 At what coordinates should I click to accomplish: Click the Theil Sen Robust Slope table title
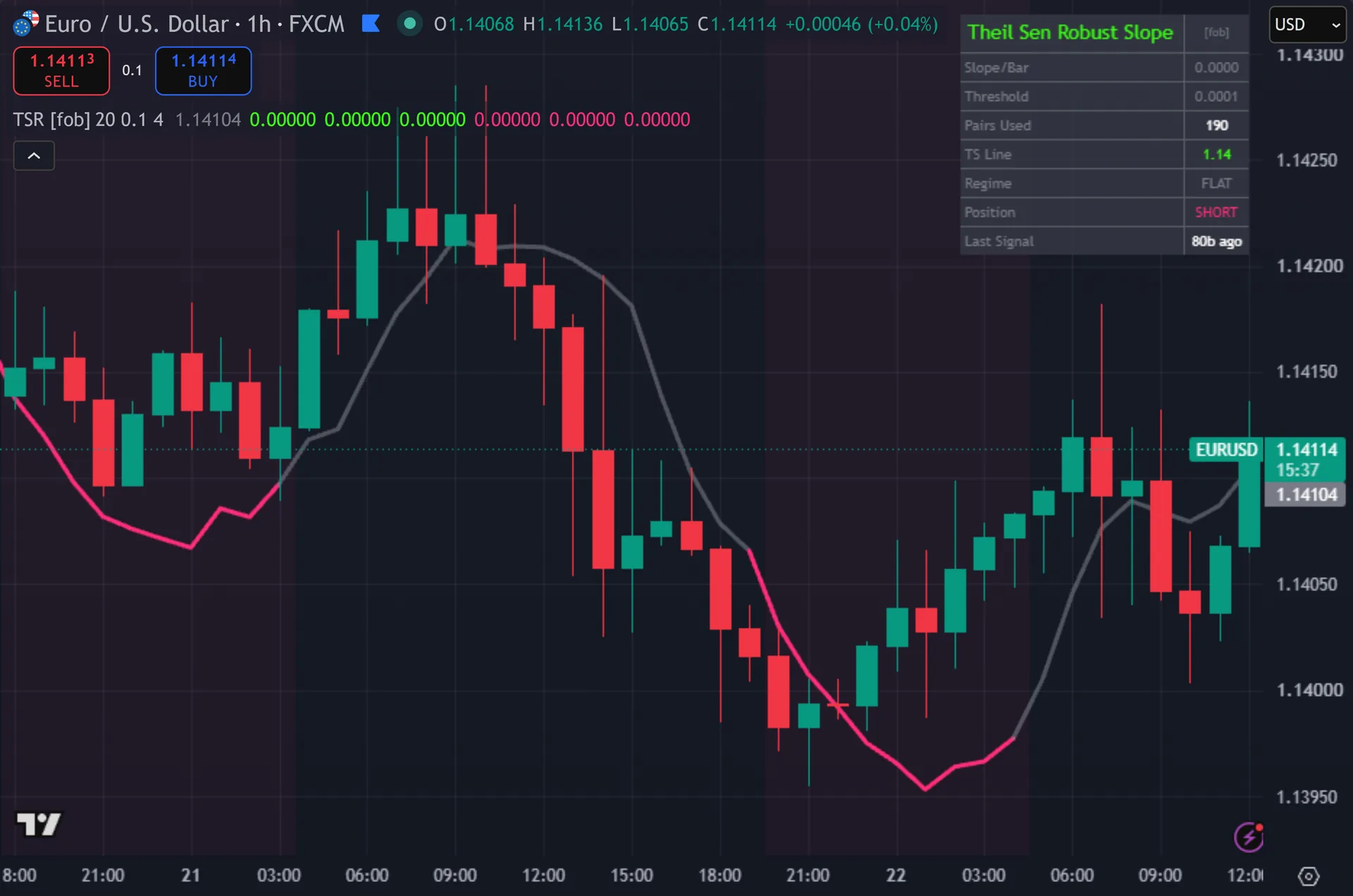[x=1070, y=32]
